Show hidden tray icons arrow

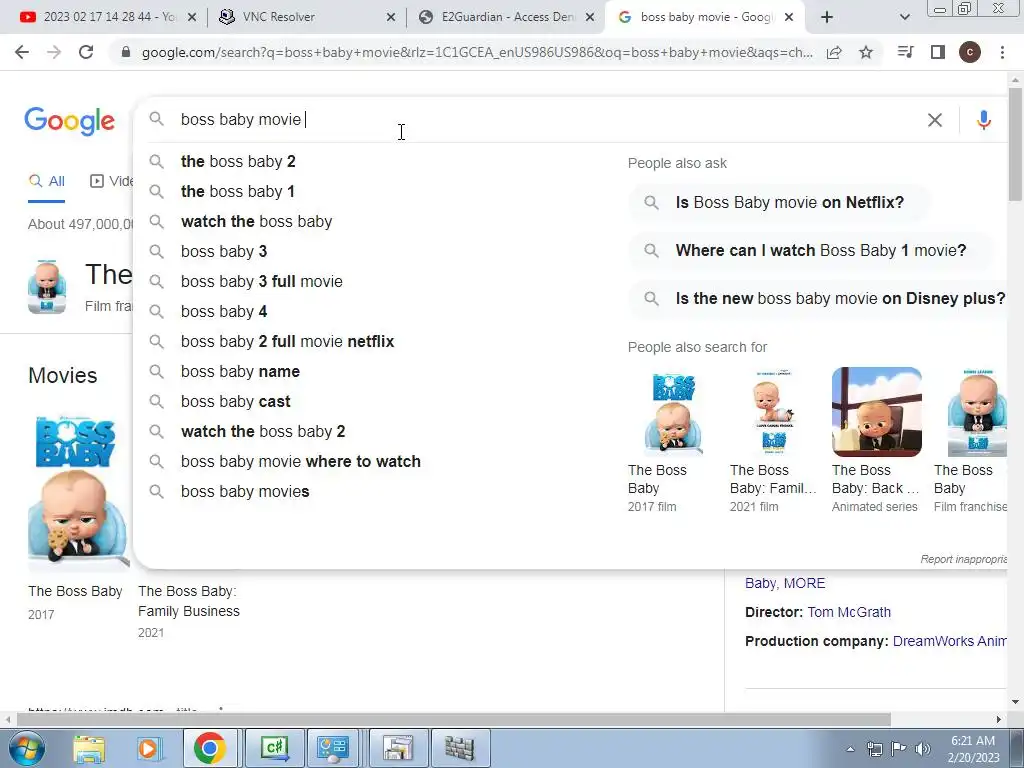(x=850, y=749)
